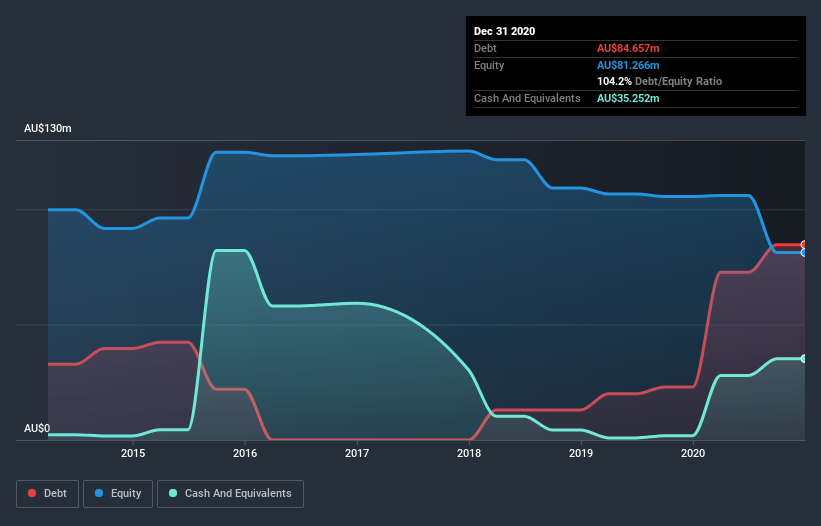Click the AU$0 y-axis label
Viewport: 821px width, 526px height.
37,428
